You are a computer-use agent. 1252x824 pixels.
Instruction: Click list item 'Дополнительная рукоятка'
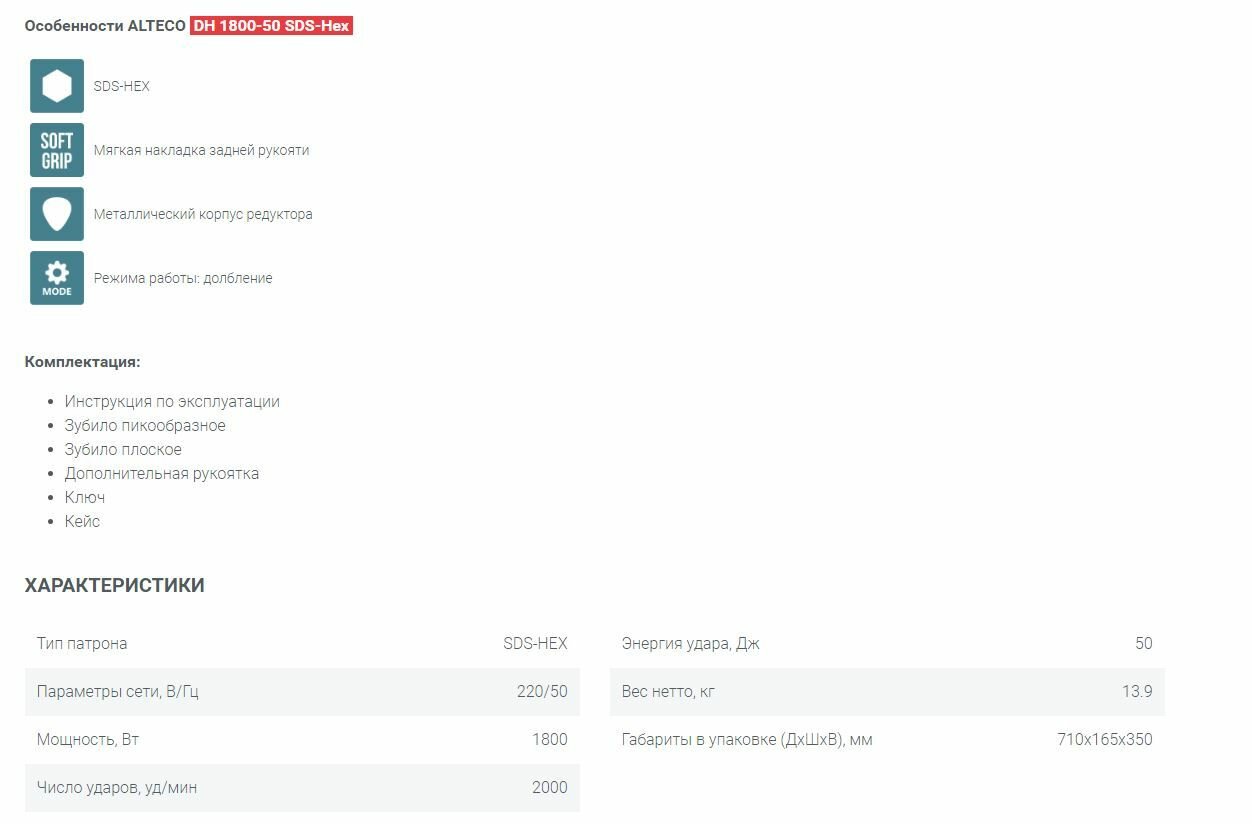[162, 474]
